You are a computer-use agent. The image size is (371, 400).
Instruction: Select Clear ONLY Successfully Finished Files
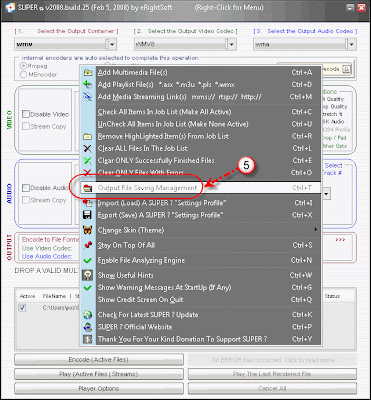[201, 161]
